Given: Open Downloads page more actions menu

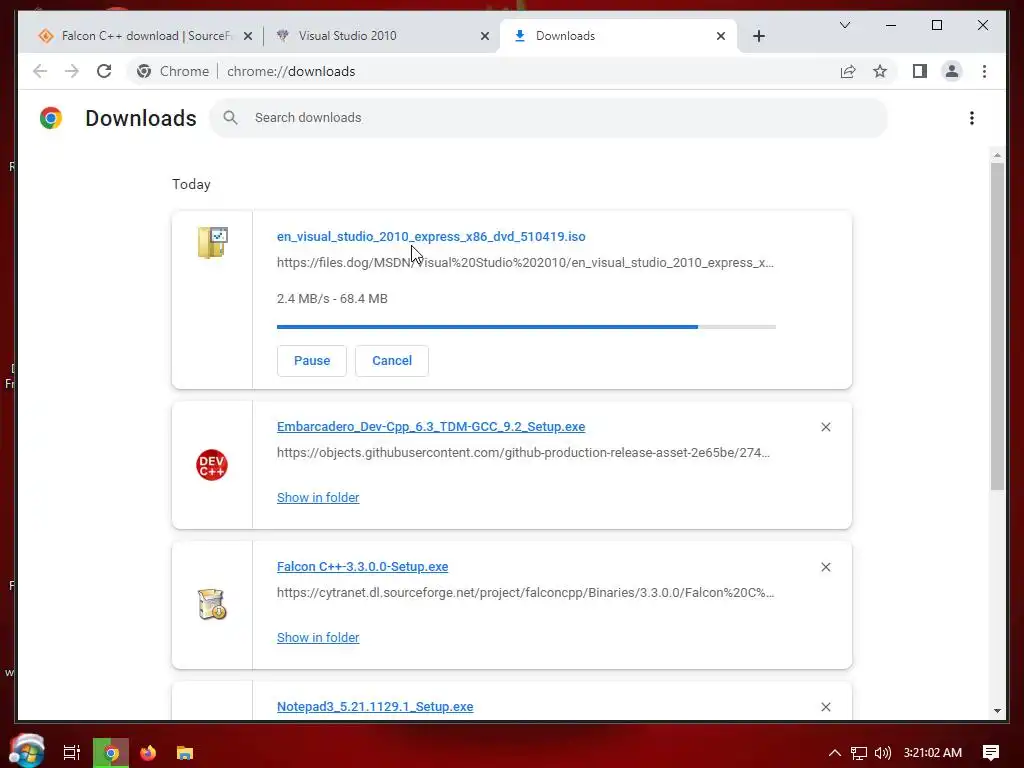Looking at the screenshot, I should [972, 118].
